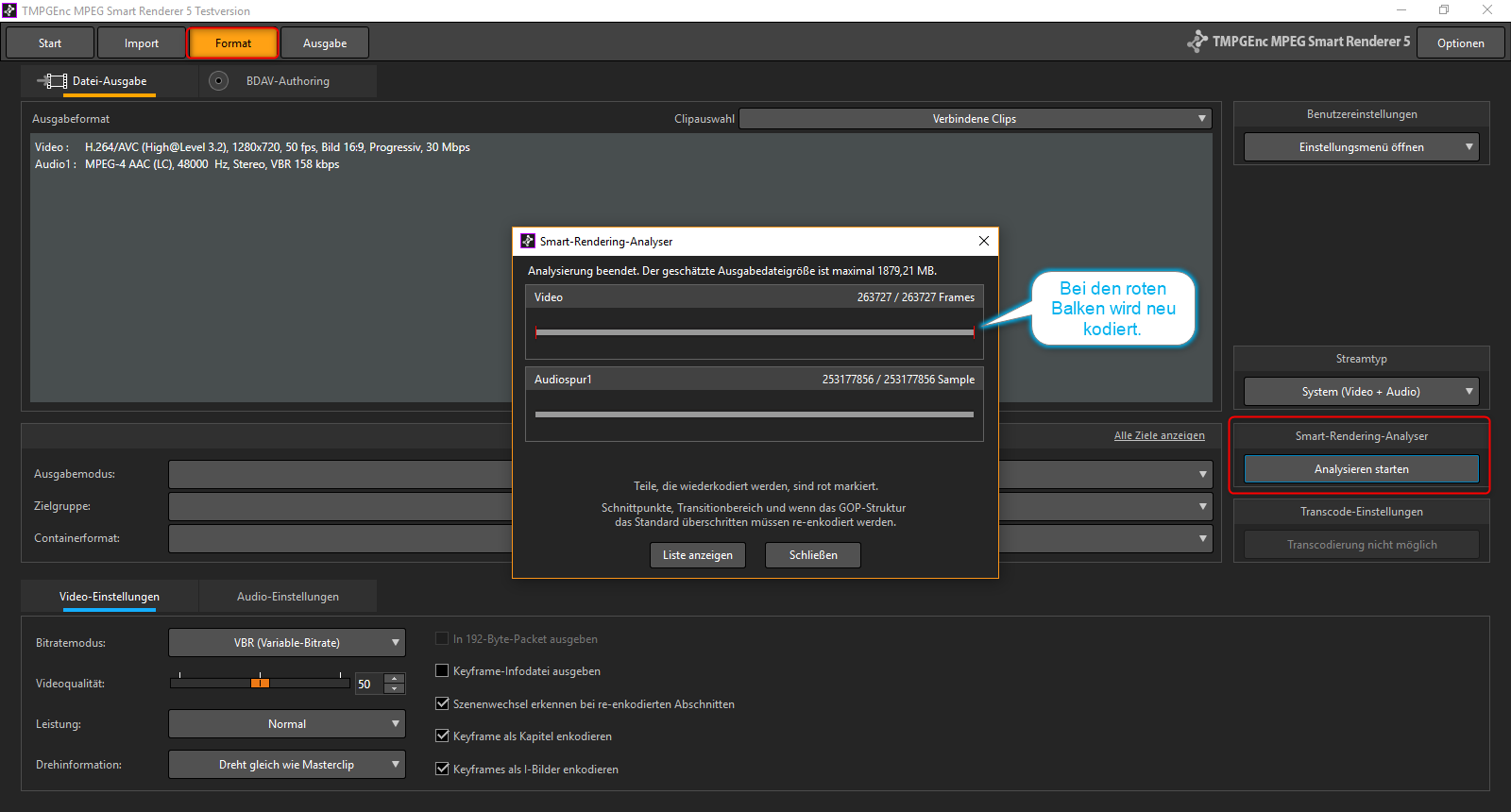Screen dimensions: 1511x812
Task: Go to the Ausgabe tab
Action: point(325,43)
